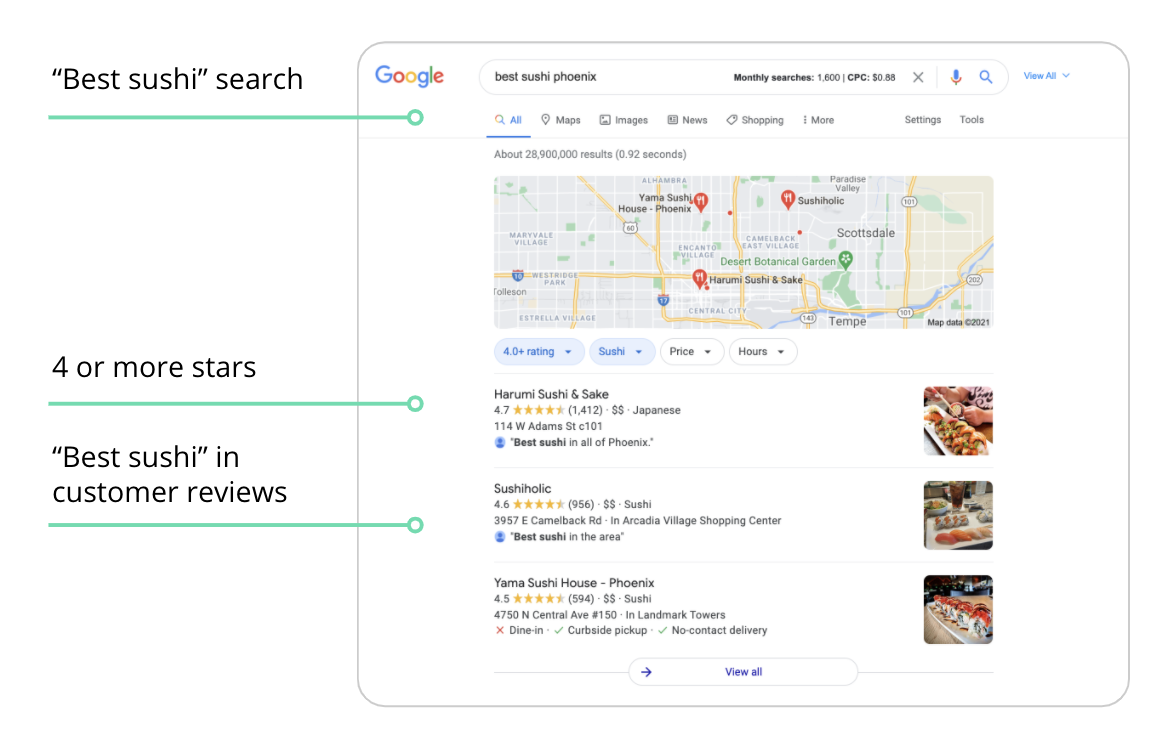Open the More options with the three-dot icon
The height and width of the screenshot is (734, 1152).
click(x=817, y=120)
